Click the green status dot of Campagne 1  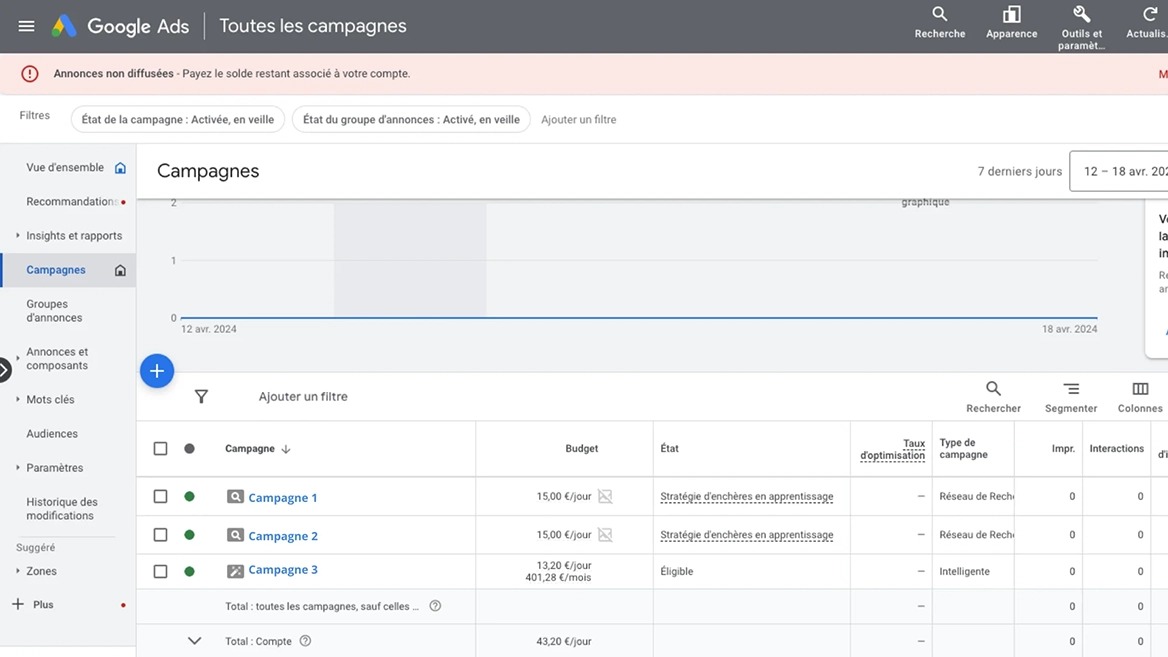click(x=189, y=496)
